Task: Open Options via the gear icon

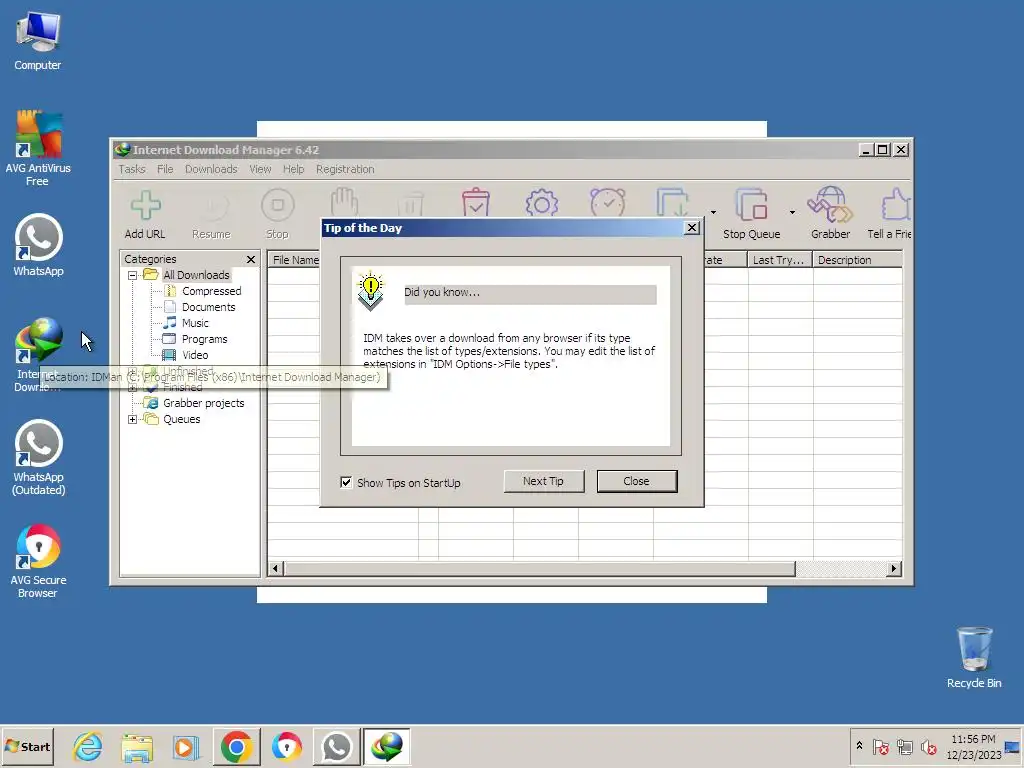Action: coord(542,203)
